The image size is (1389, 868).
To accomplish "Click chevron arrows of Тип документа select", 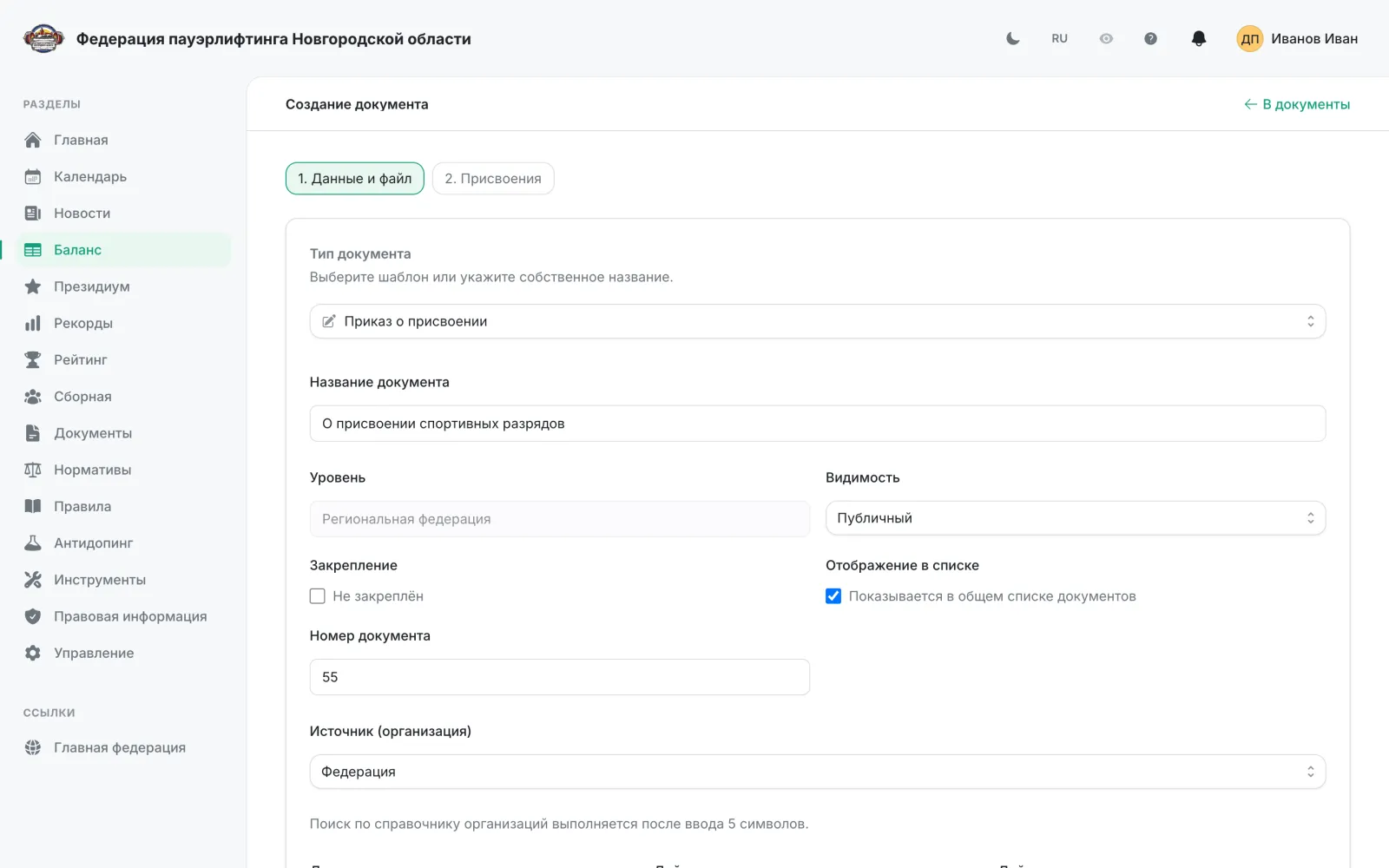I will pyautogui.click(x=1310, y=321).
